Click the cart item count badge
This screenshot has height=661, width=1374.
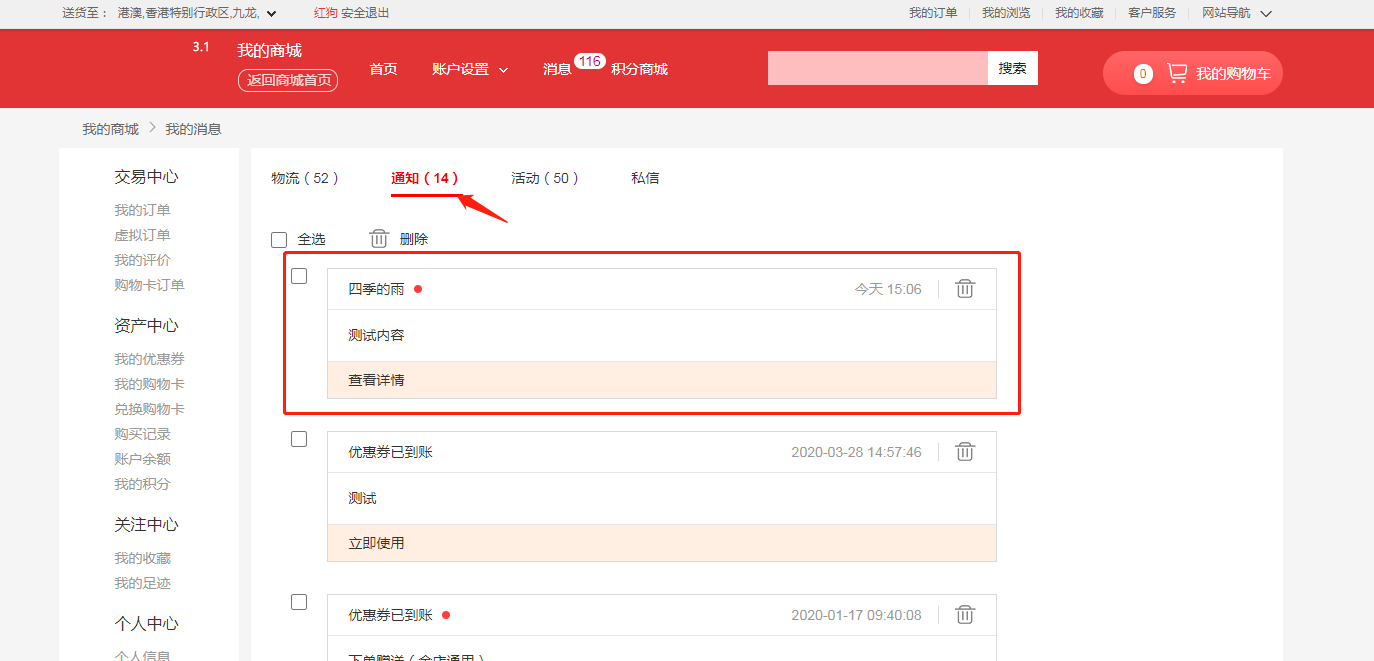coord(1143,74)
